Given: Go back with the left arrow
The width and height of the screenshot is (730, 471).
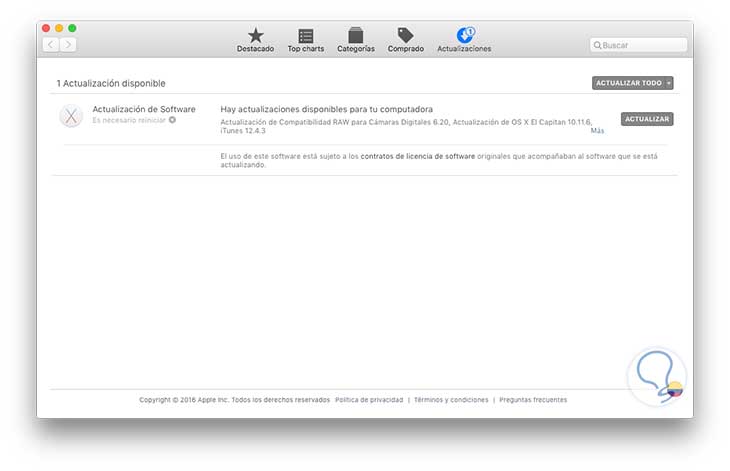Looking at the screenshot, I should point(51,45).
